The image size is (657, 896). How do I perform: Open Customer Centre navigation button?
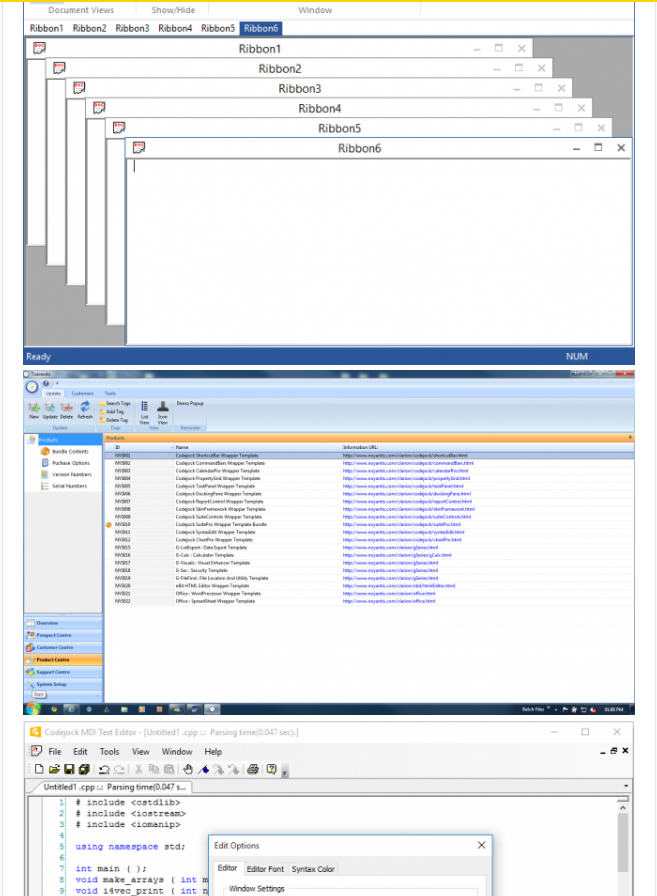tap(63, 647)
